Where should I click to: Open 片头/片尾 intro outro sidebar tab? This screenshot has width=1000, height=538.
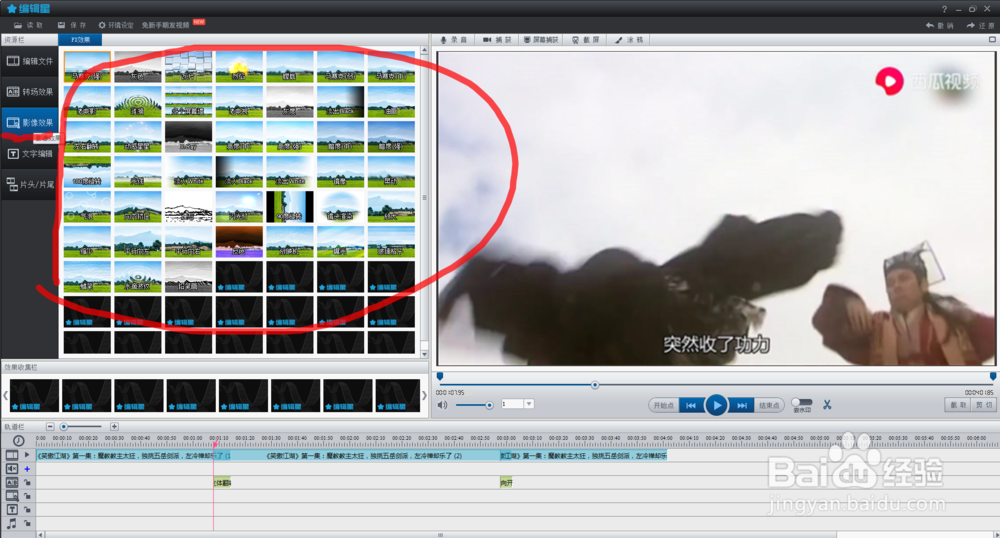pyautogui.click(x=29, y=185)
